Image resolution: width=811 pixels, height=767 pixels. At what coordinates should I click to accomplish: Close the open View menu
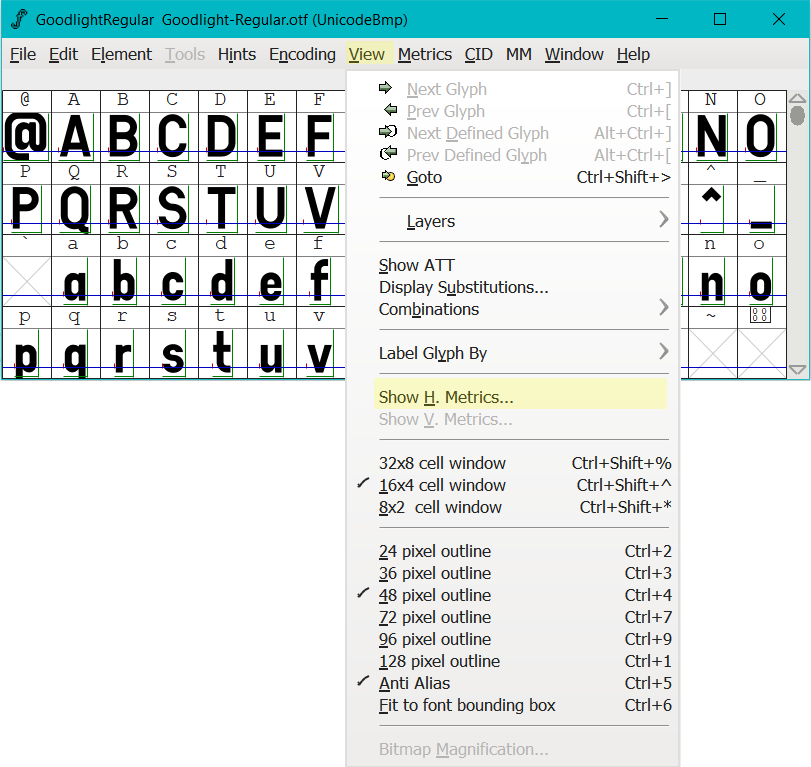click(367, 54)
